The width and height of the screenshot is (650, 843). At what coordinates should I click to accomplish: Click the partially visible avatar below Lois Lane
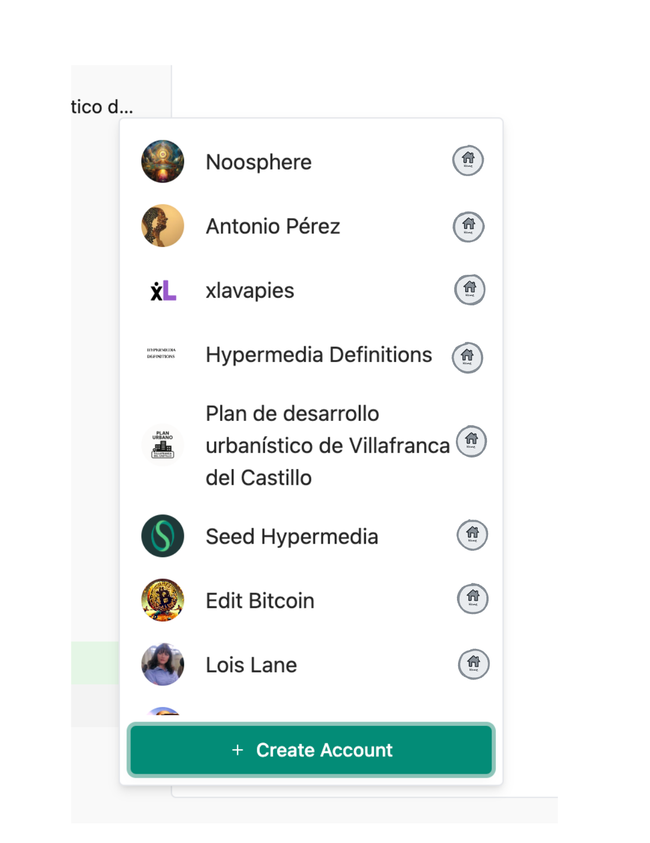(x=163, y=713)
